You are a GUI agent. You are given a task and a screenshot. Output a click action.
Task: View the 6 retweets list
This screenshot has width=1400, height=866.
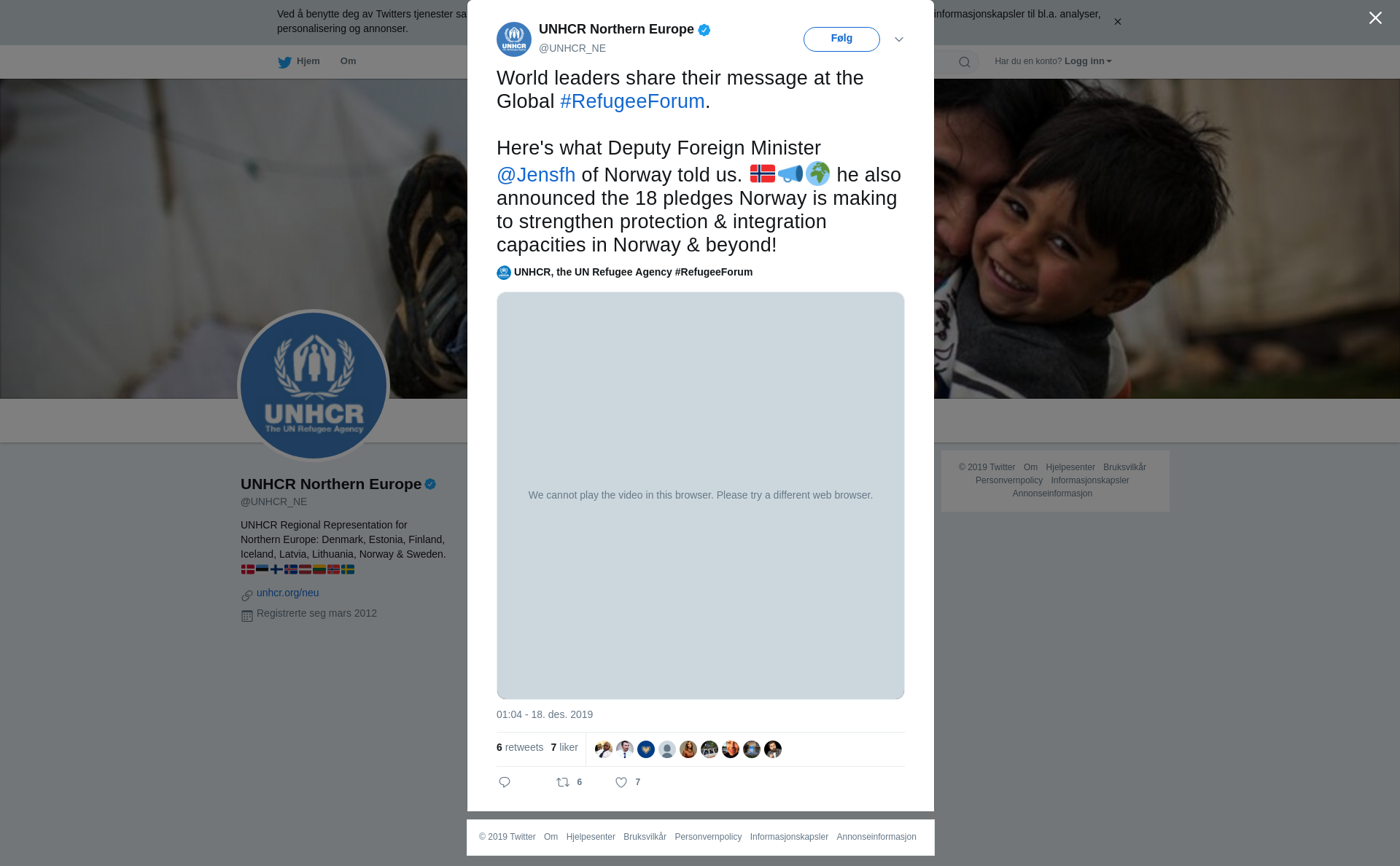[520, 747]
